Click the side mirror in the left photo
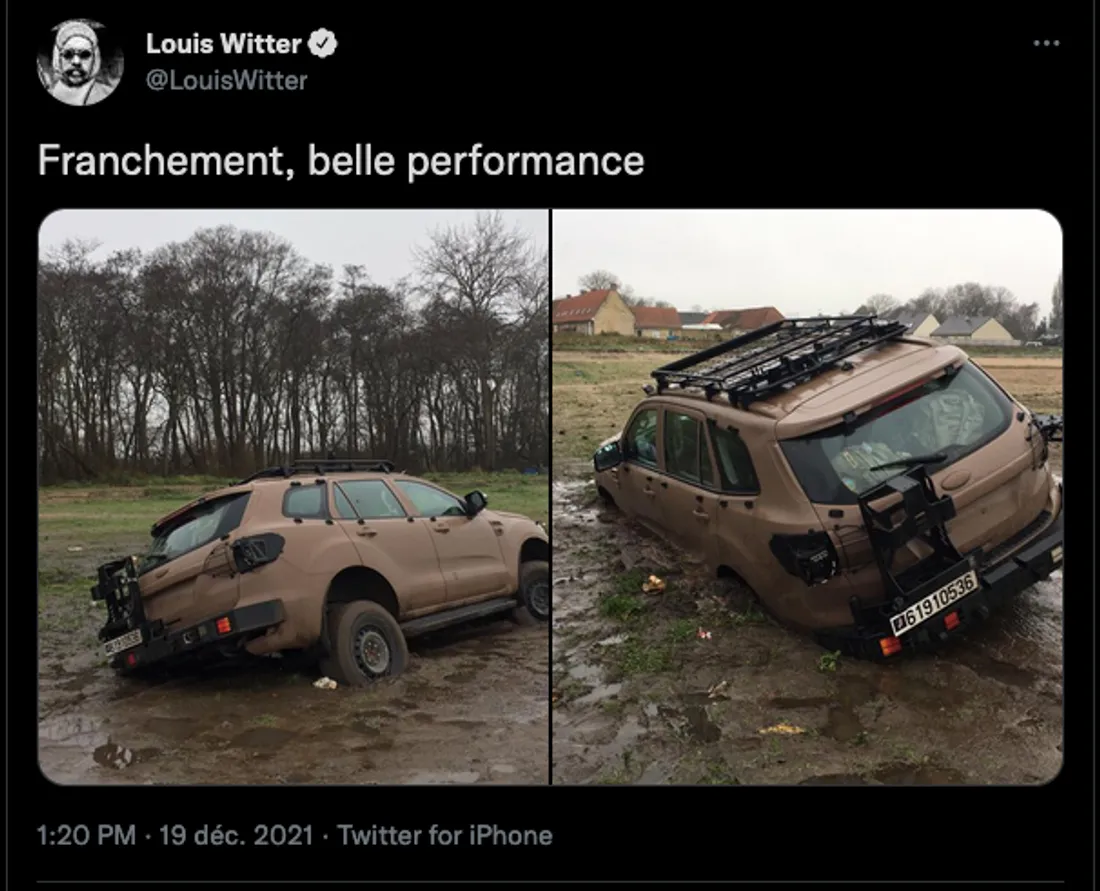 475,502
